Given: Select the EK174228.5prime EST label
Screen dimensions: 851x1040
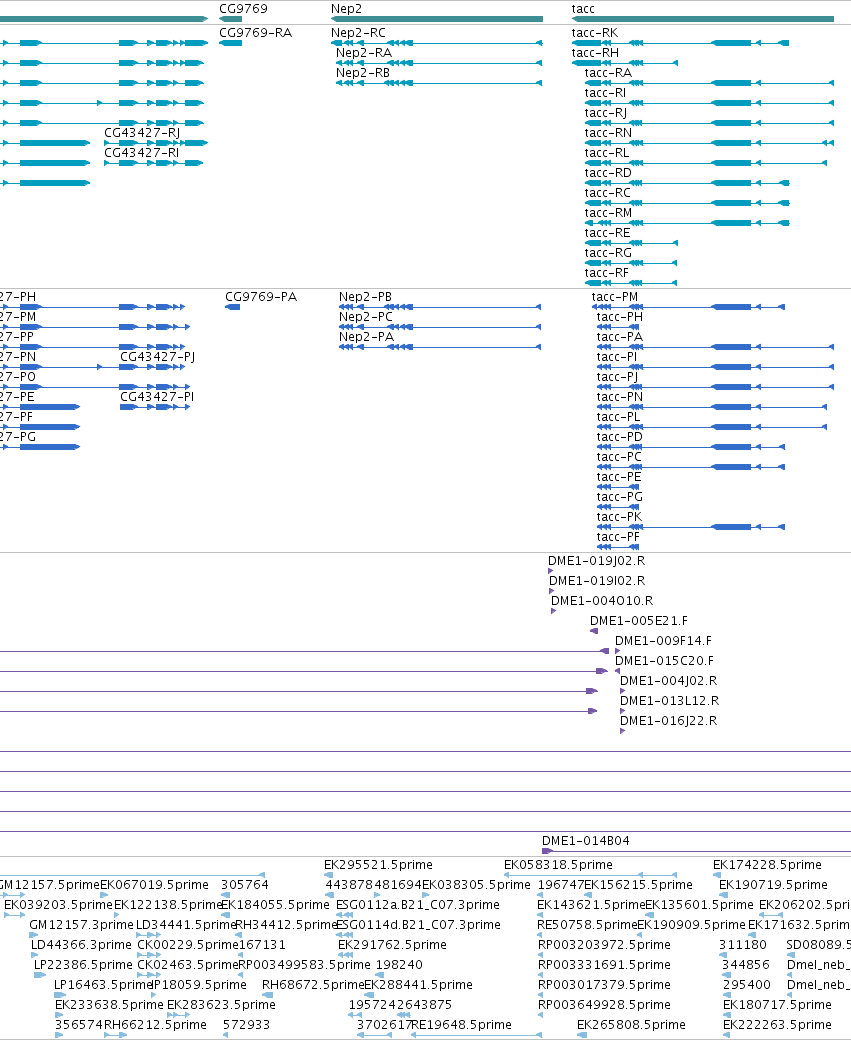Looking at the screenshot, I should [767, 864].
